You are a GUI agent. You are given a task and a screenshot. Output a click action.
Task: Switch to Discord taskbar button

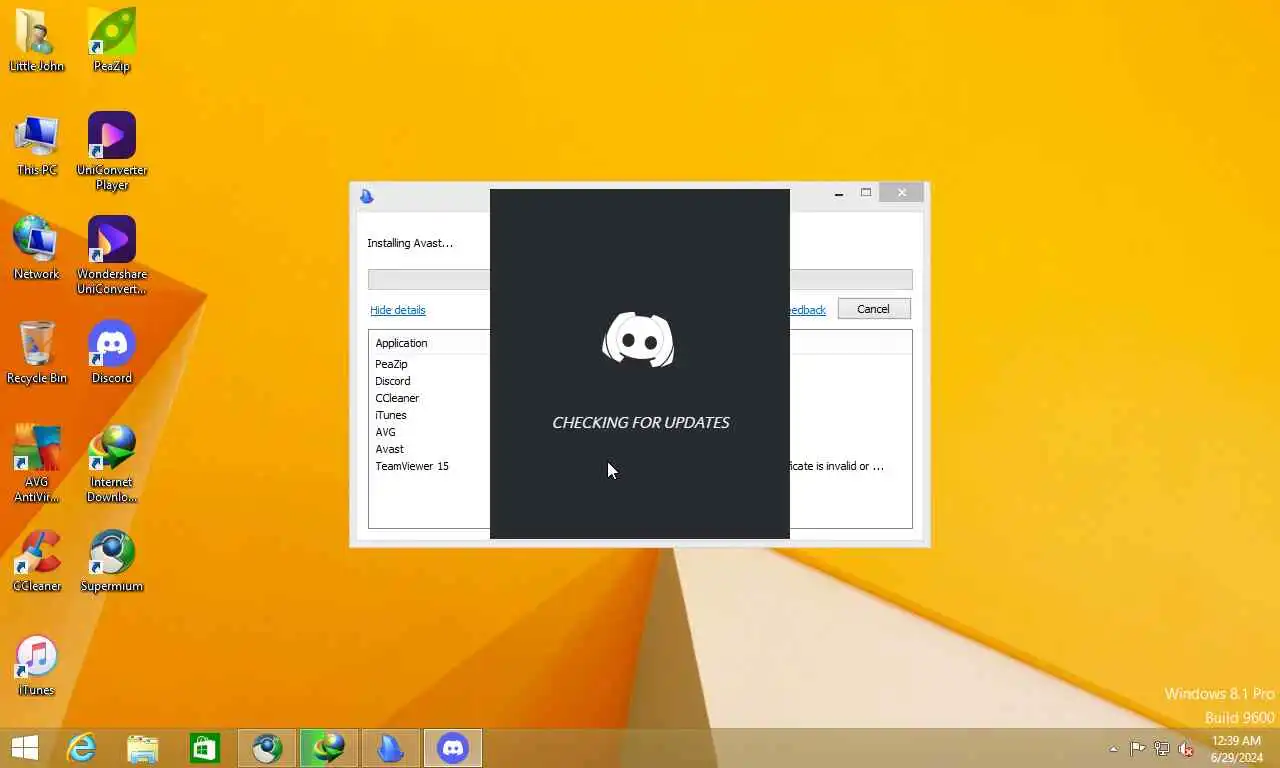(x=453, y=748)
